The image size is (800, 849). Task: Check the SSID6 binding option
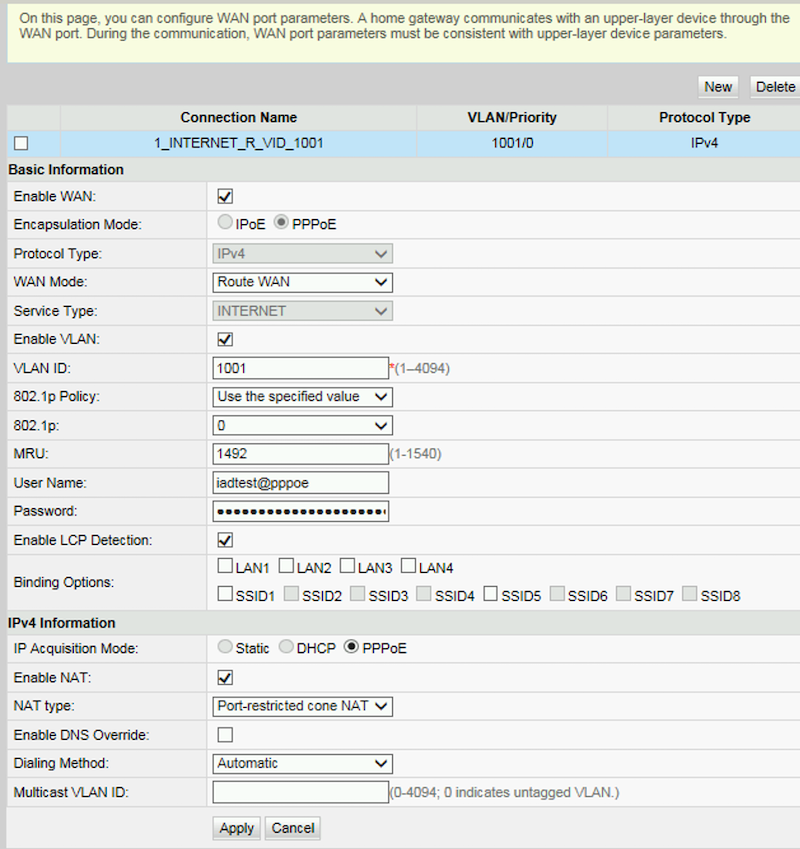click(x=558, y=594)
